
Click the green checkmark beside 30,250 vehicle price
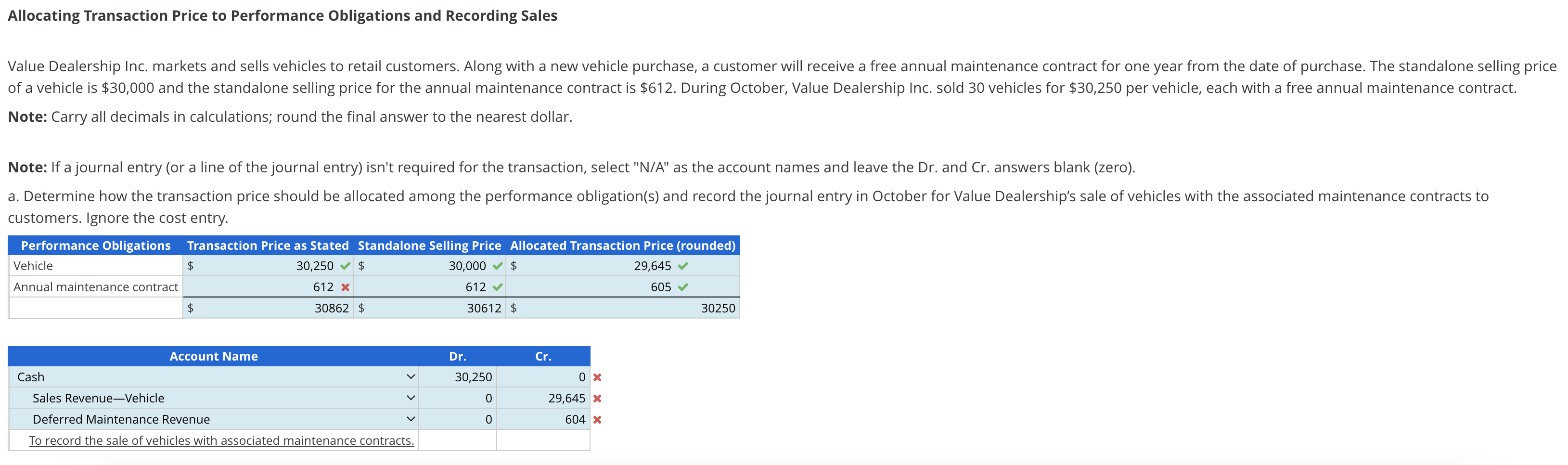(345, 265)
